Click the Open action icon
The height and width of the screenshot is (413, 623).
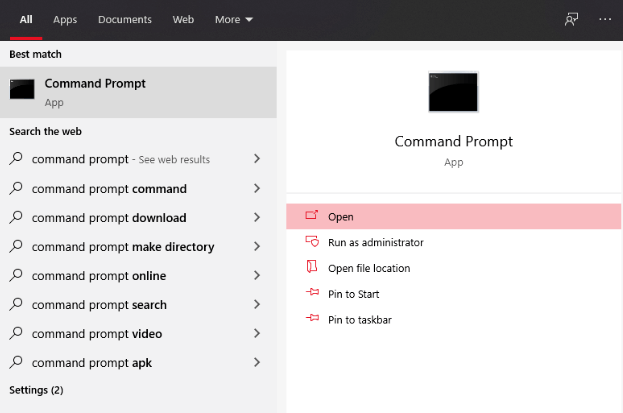tap(310, 216)
